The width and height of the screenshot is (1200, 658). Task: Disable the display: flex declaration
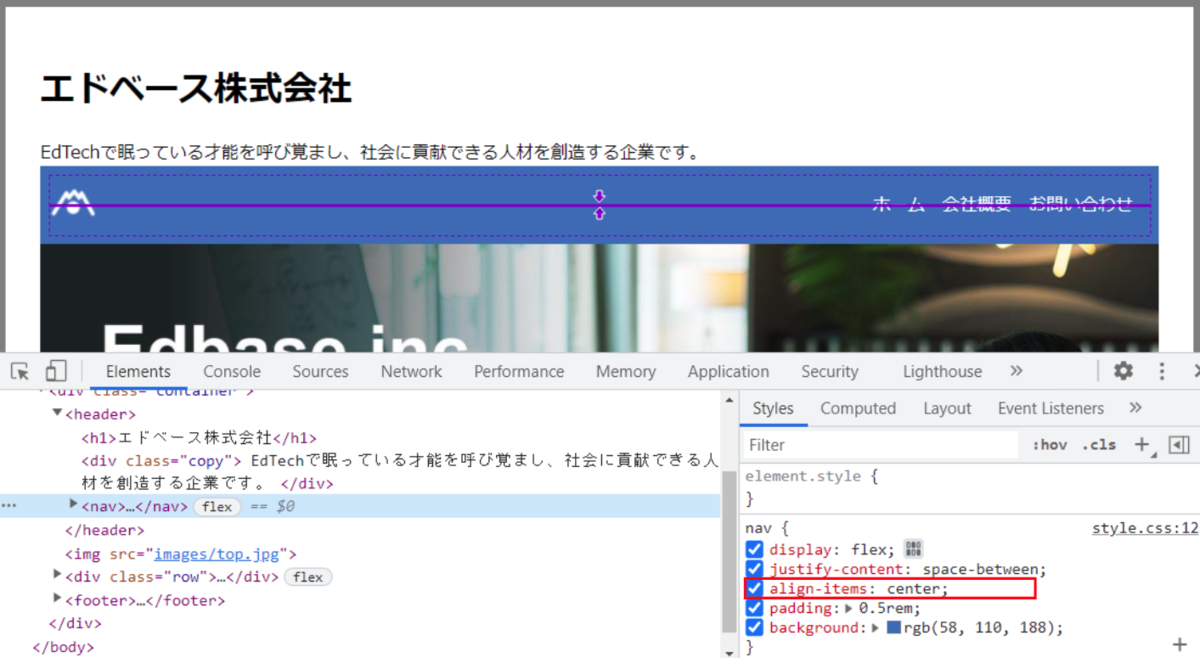(755, 549)
